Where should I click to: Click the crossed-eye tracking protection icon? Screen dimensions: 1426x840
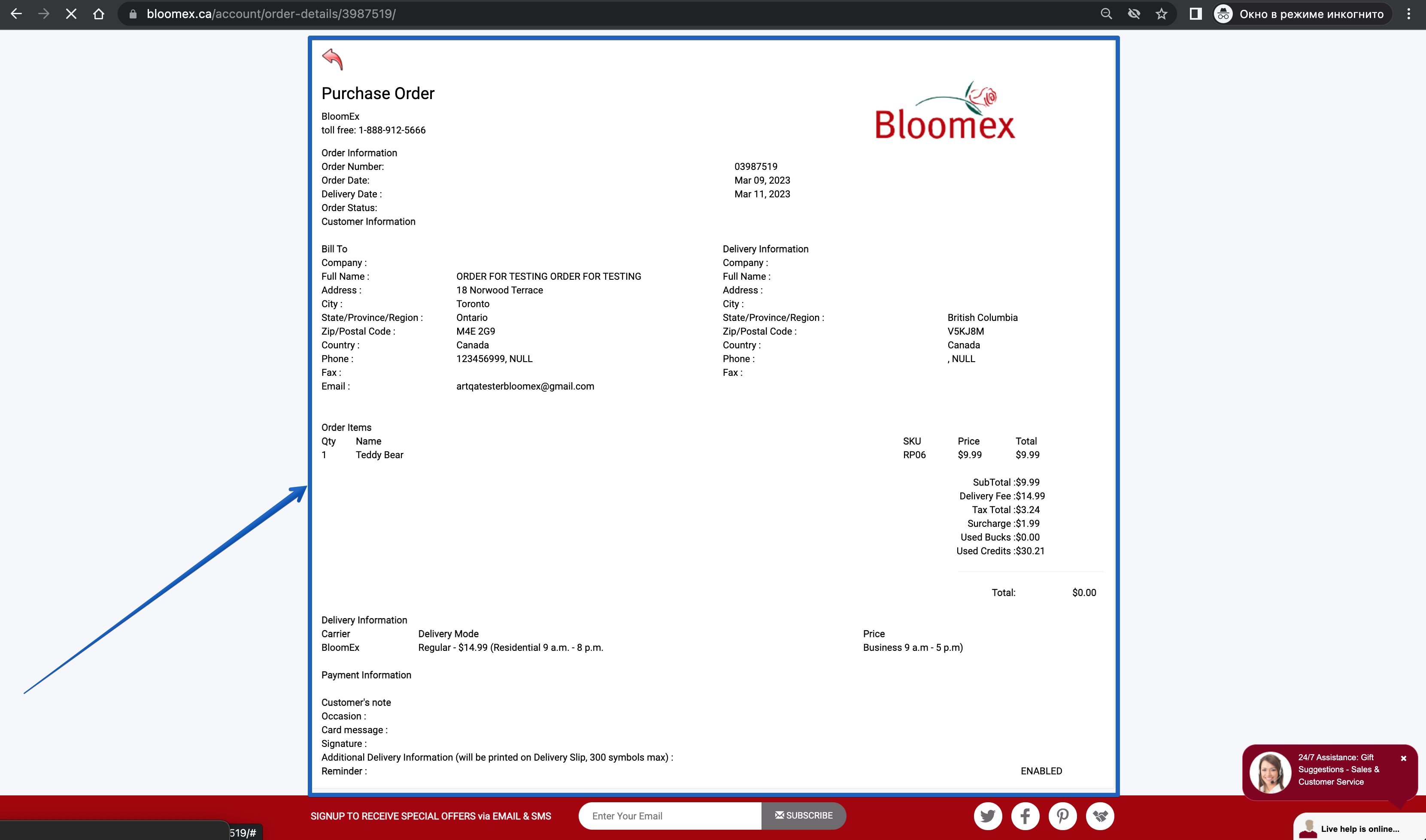point(1134,14)
